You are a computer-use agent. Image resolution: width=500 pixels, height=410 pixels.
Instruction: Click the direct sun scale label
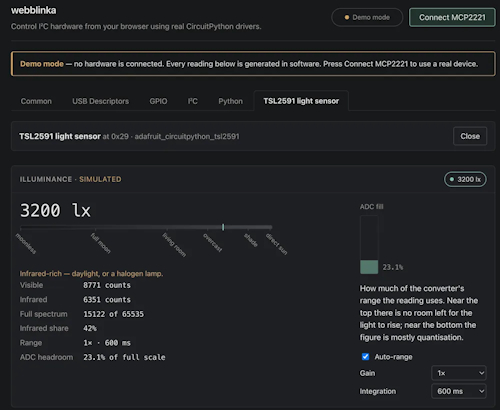pyautogui.click(x=276, y=244)
